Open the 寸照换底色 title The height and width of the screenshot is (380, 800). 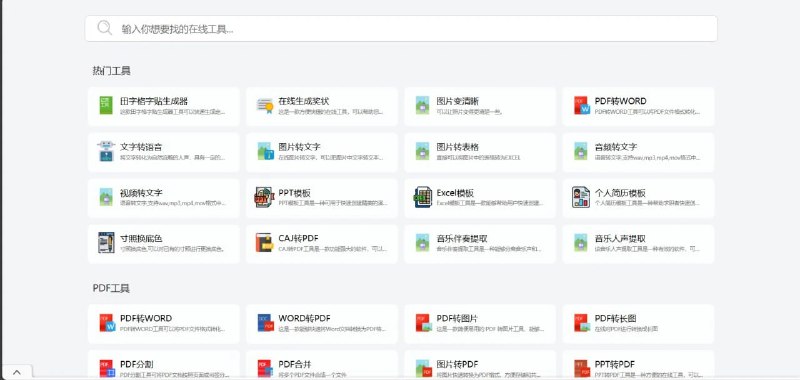pos(141,238)
